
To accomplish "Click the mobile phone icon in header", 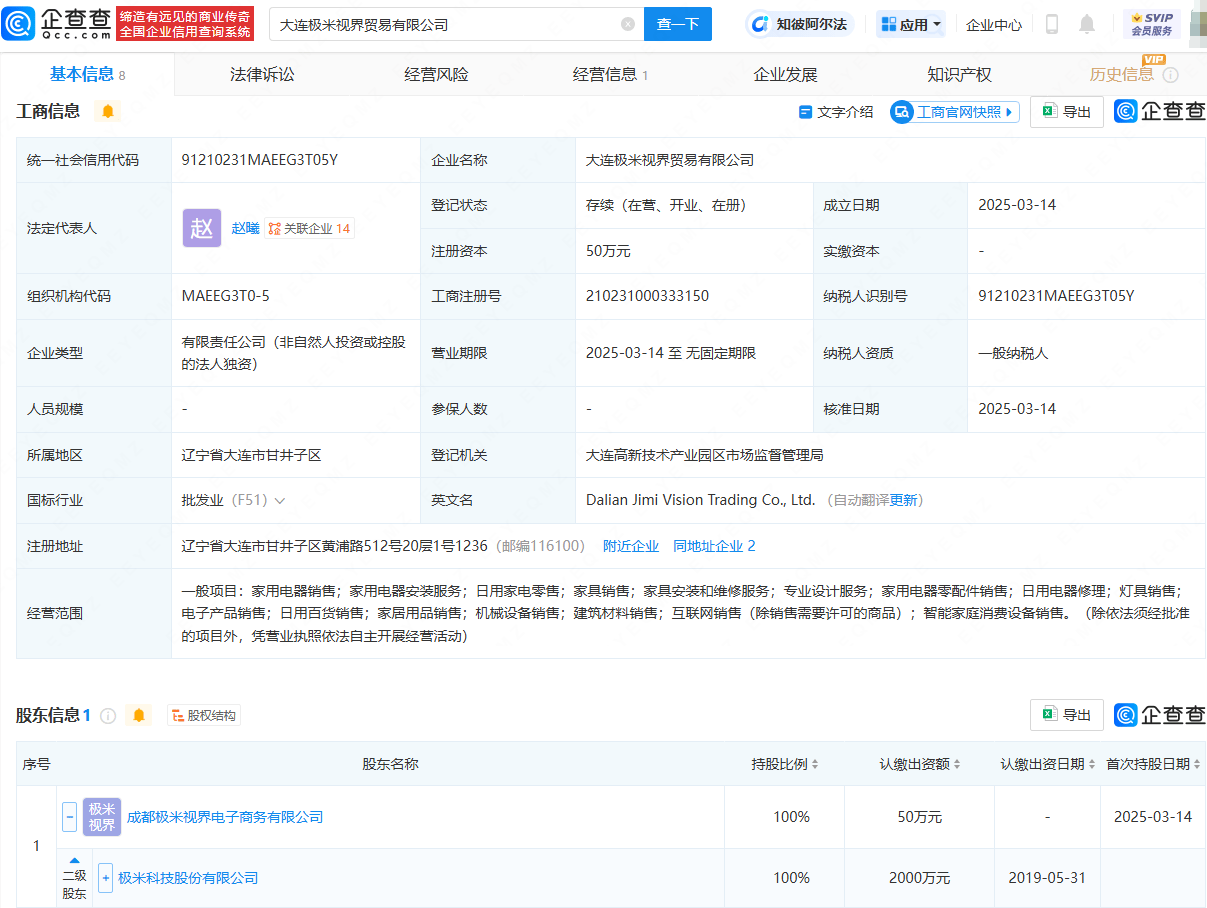I will coord(1052,24).
